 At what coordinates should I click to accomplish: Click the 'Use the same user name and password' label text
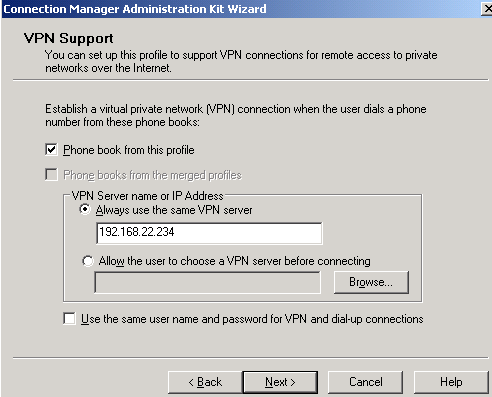pyautogui.click(x=252, y=319)
